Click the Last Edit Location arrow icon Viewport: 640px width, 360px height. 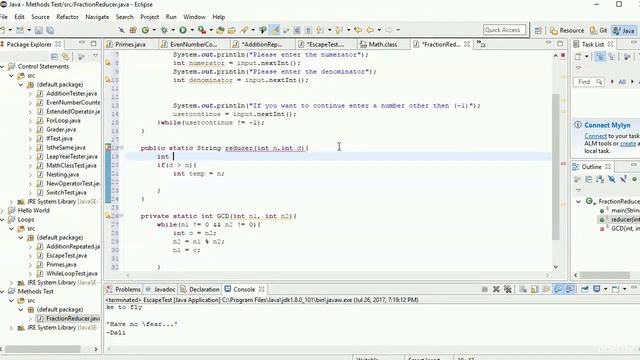pos(358,30)
